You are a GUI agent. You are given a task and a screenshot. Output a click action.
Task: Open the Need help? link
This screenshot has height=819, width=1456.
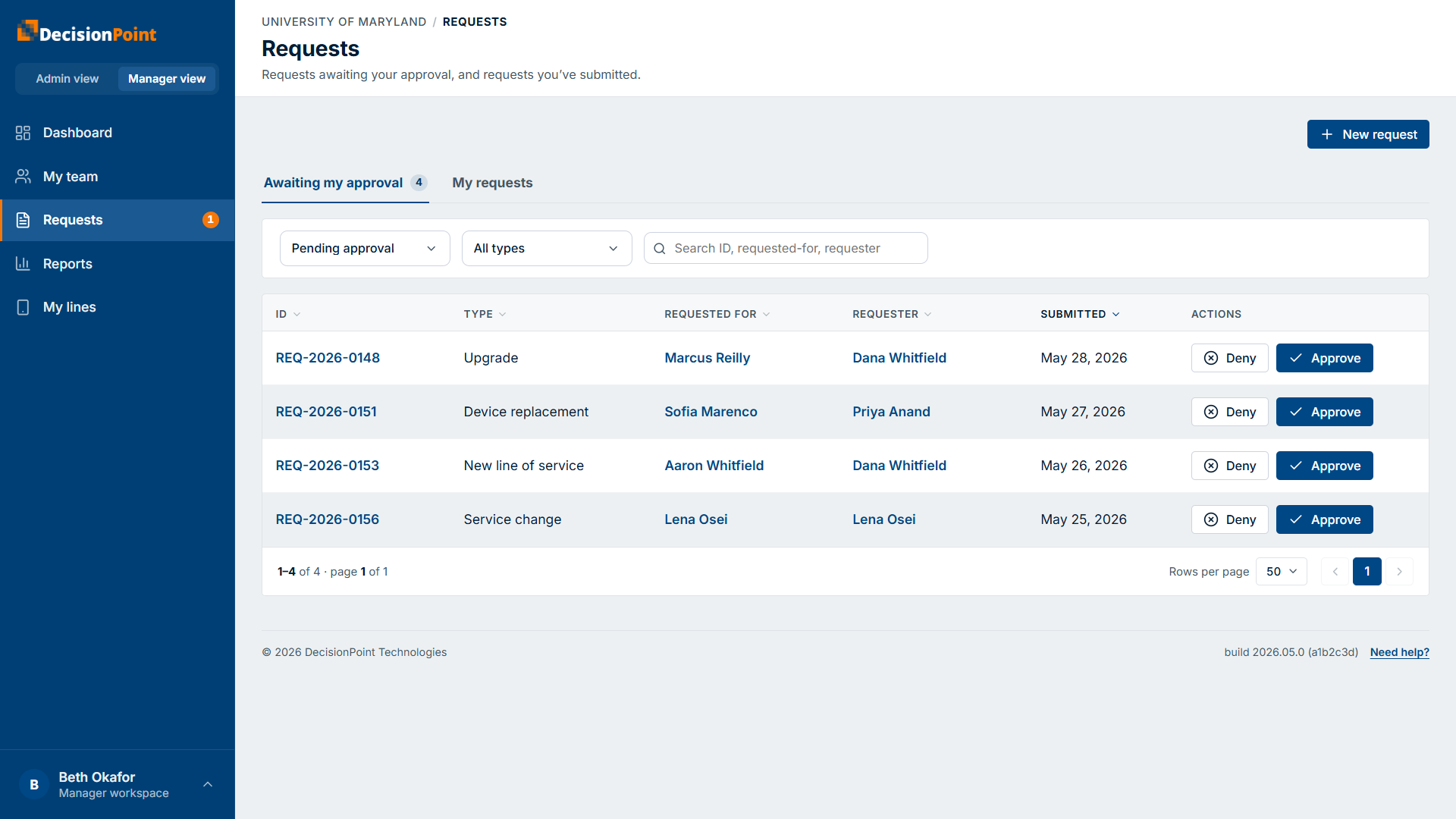[1399, 652]
